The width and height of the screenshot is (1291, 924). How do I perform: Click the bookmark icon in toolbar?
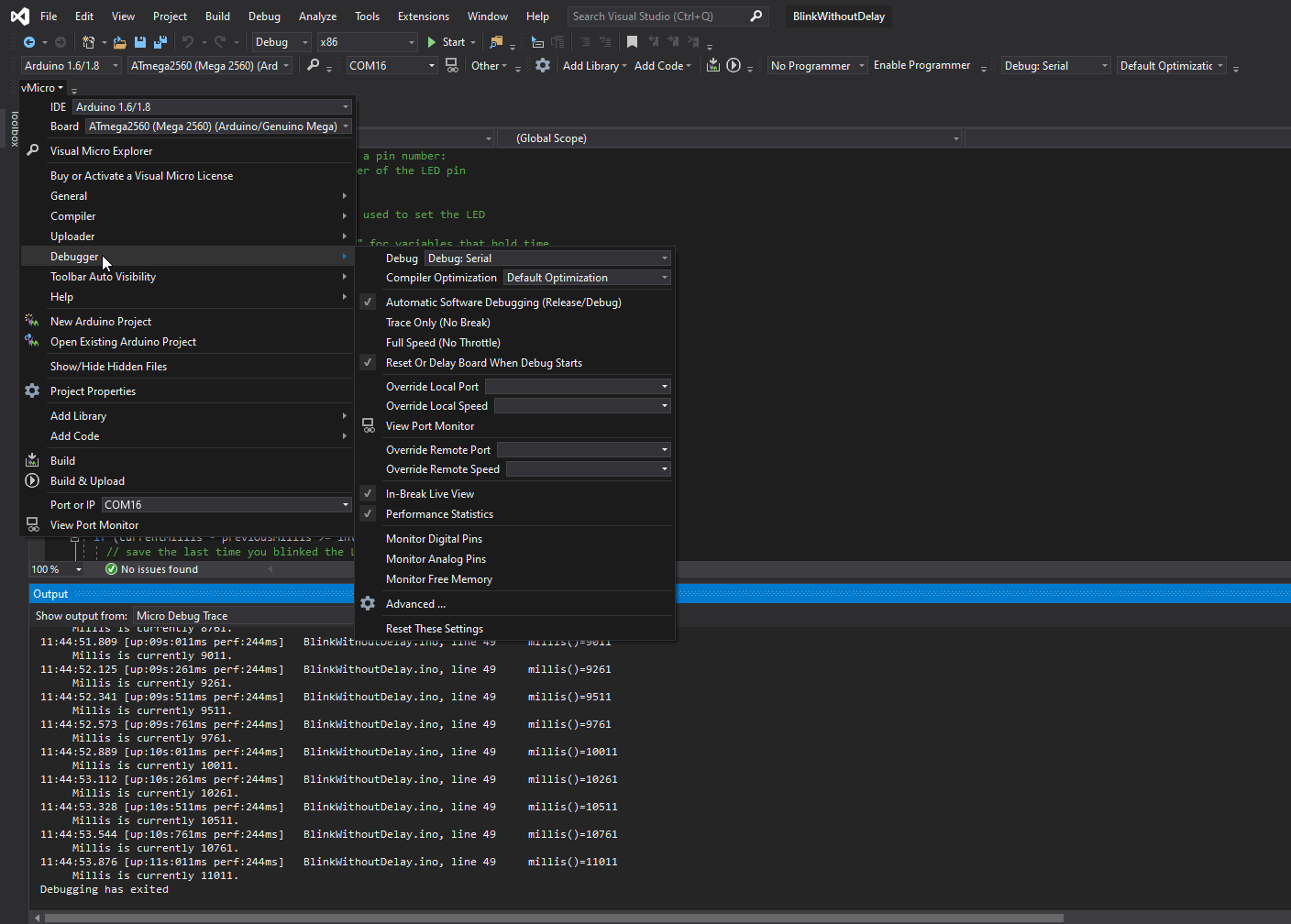(x=632, y=42)
